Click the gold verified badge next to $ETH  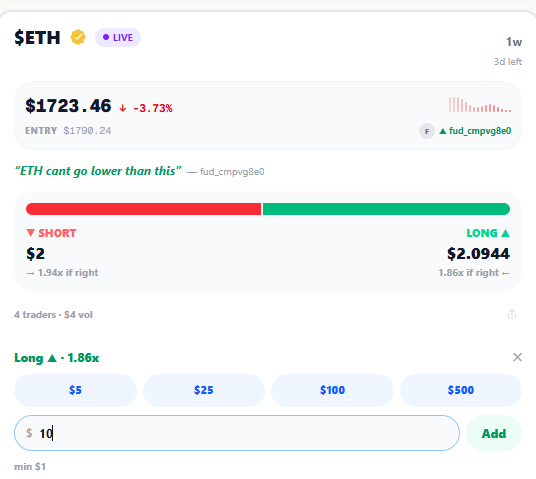pos(78,37)
